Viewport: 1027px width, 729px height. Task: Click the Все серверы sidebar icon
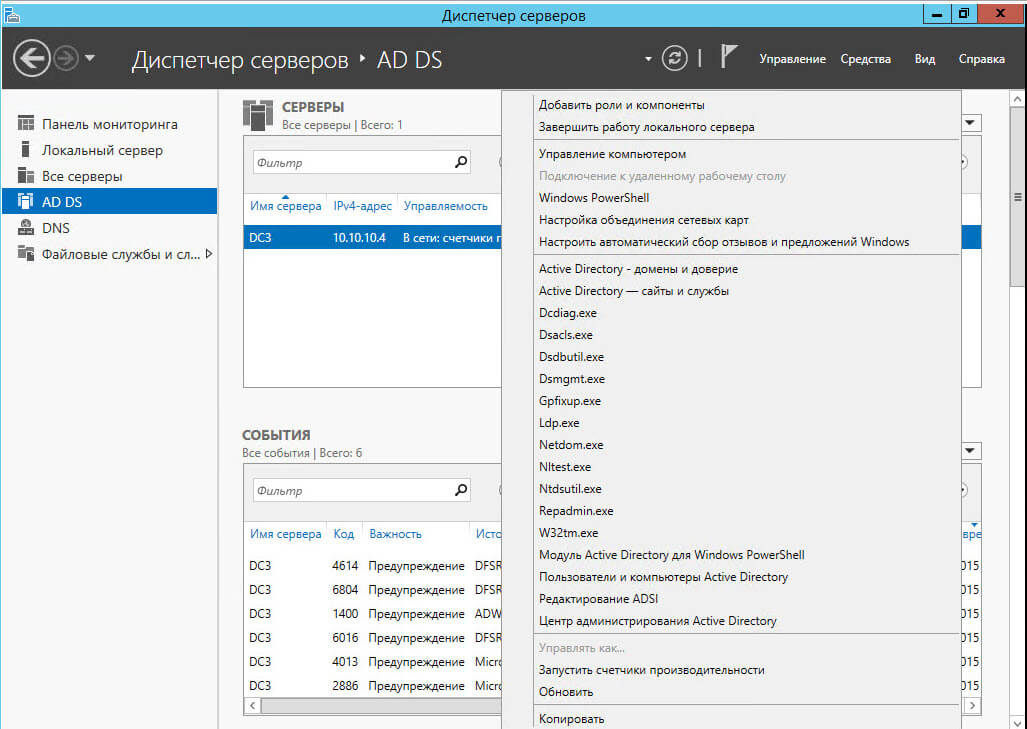pos(26,176)
